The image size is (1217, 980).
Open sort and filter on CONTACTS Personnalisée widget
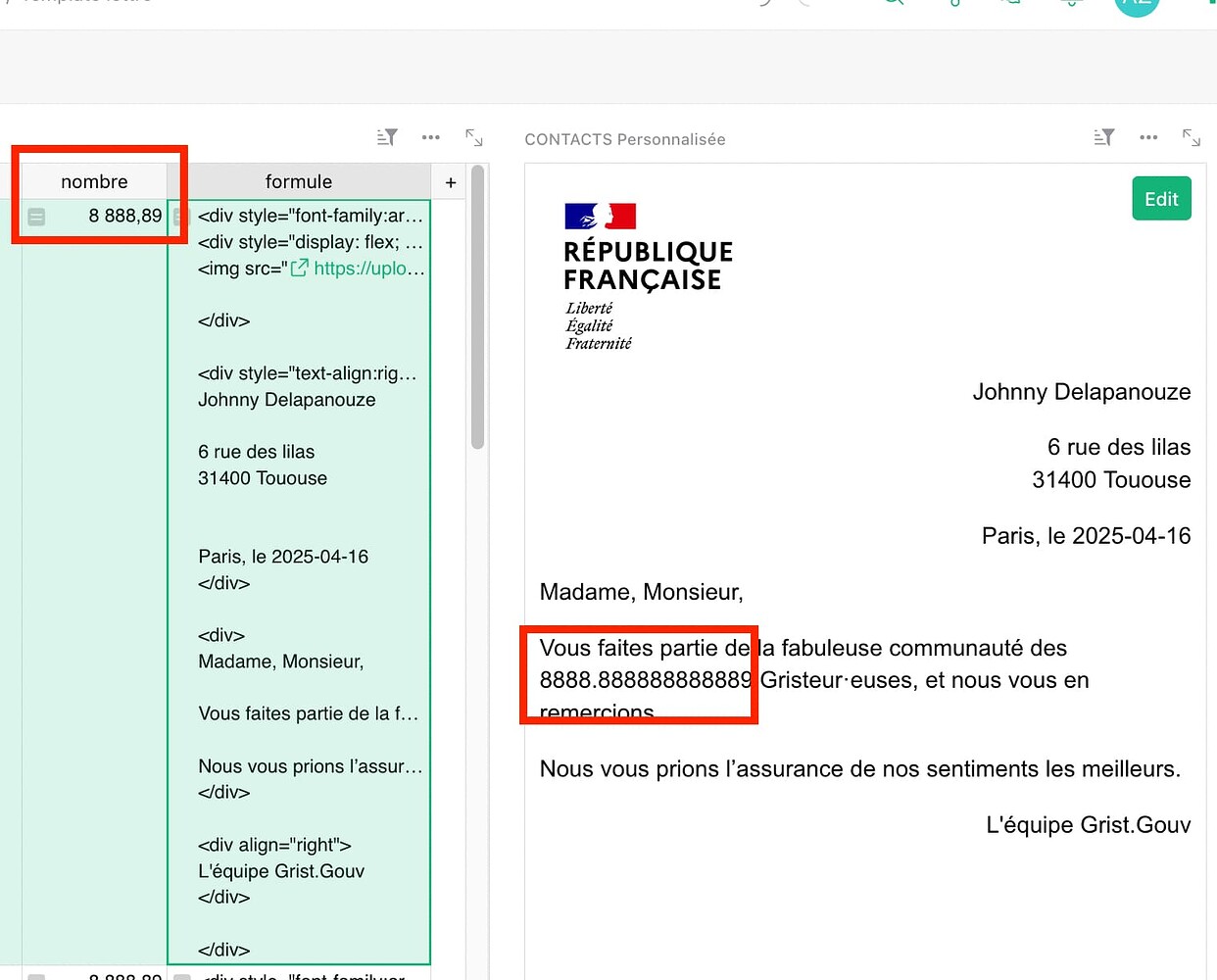point(1104,137)
